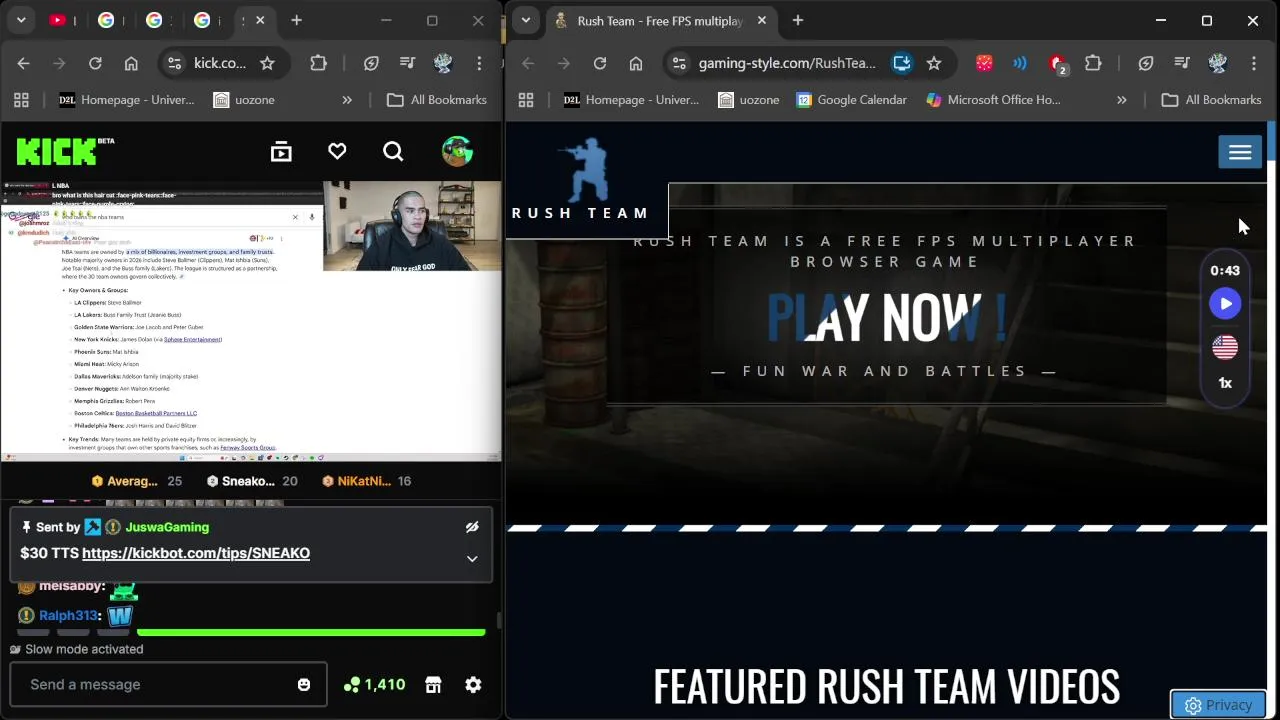Open the emoji picker in chat input
Screen dimensions: 1280x720
(304, 685)
